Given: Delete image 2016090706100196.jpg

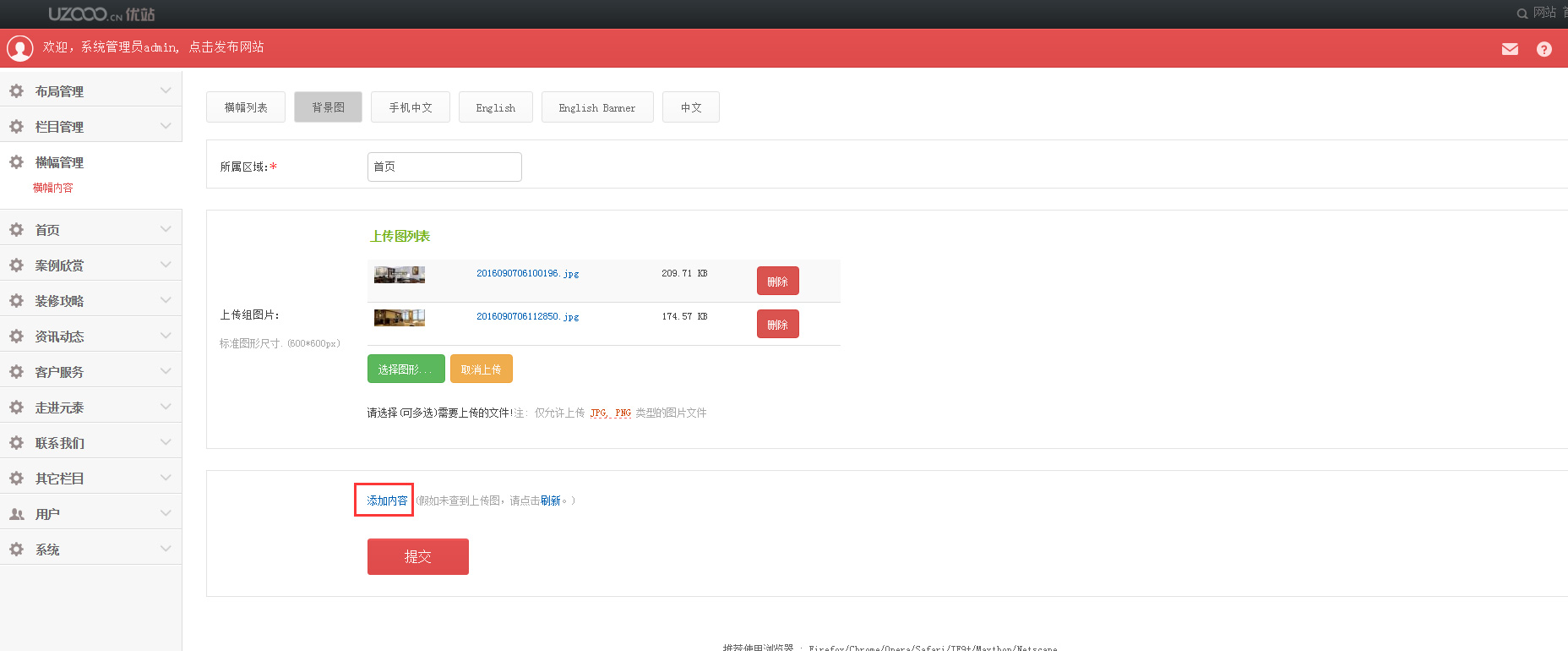Looking at the screenshot, I should (x=777, y=282).
